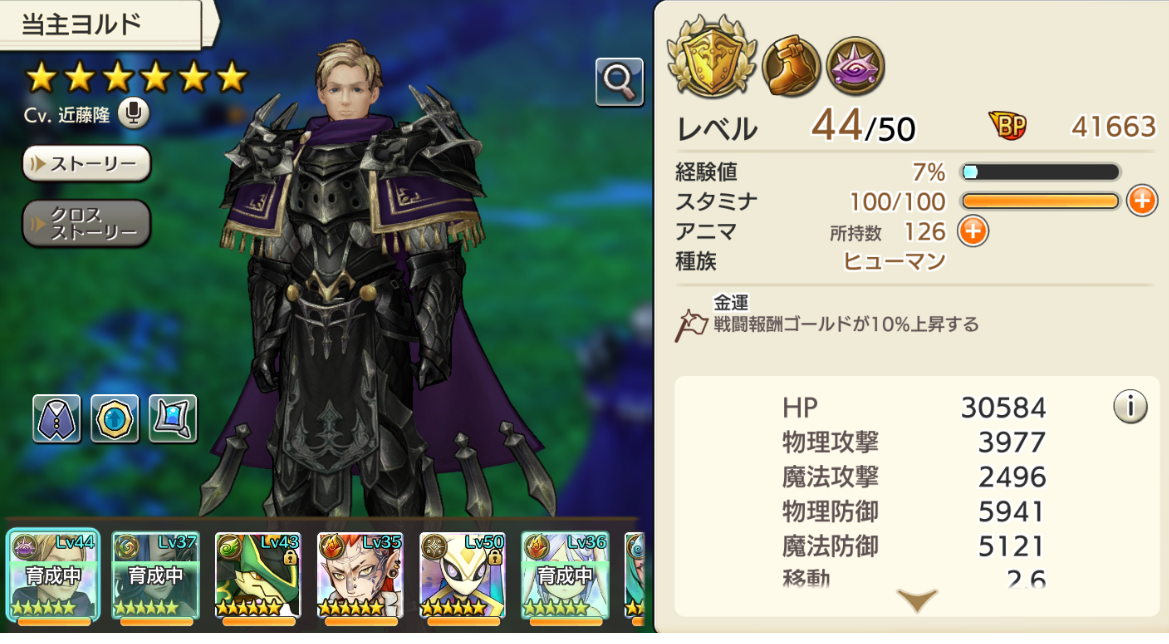Select the Lv50 white masked character
The width and height of the screenshot is (1169, 644).
click(462, 576)
